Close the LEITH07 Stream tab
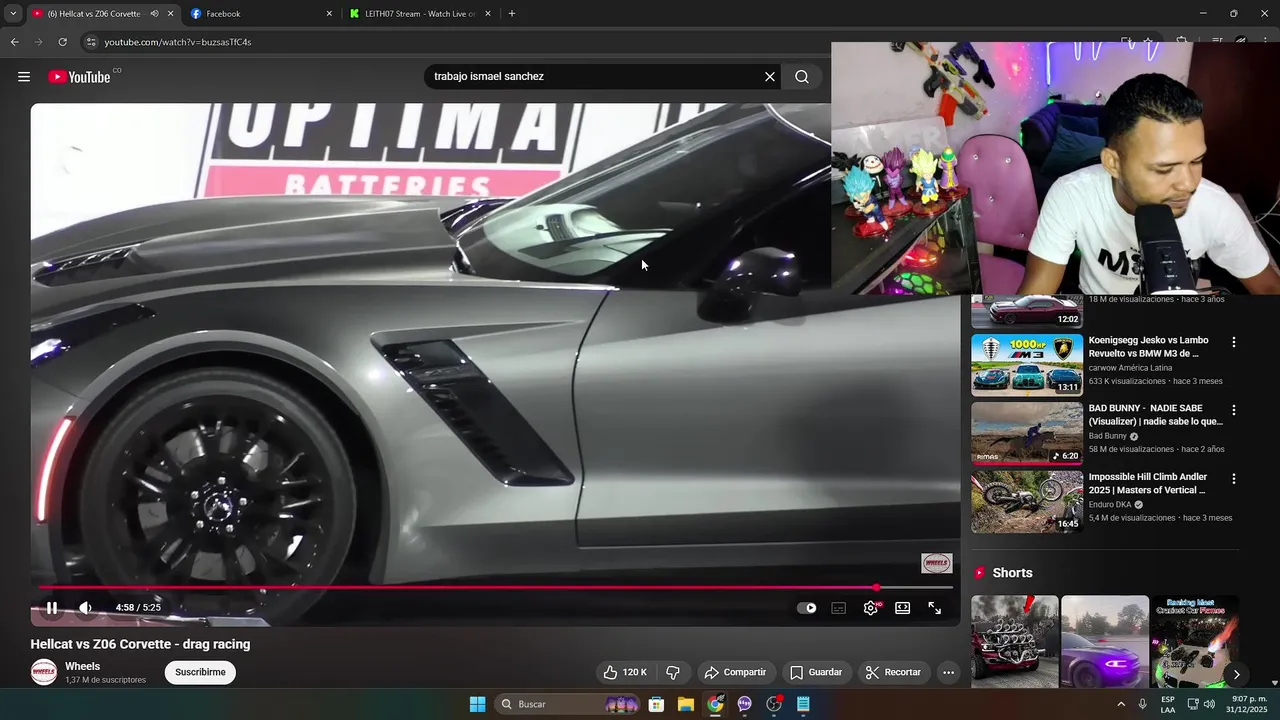This screenshot has width=1280, height=720. [488, 14]
